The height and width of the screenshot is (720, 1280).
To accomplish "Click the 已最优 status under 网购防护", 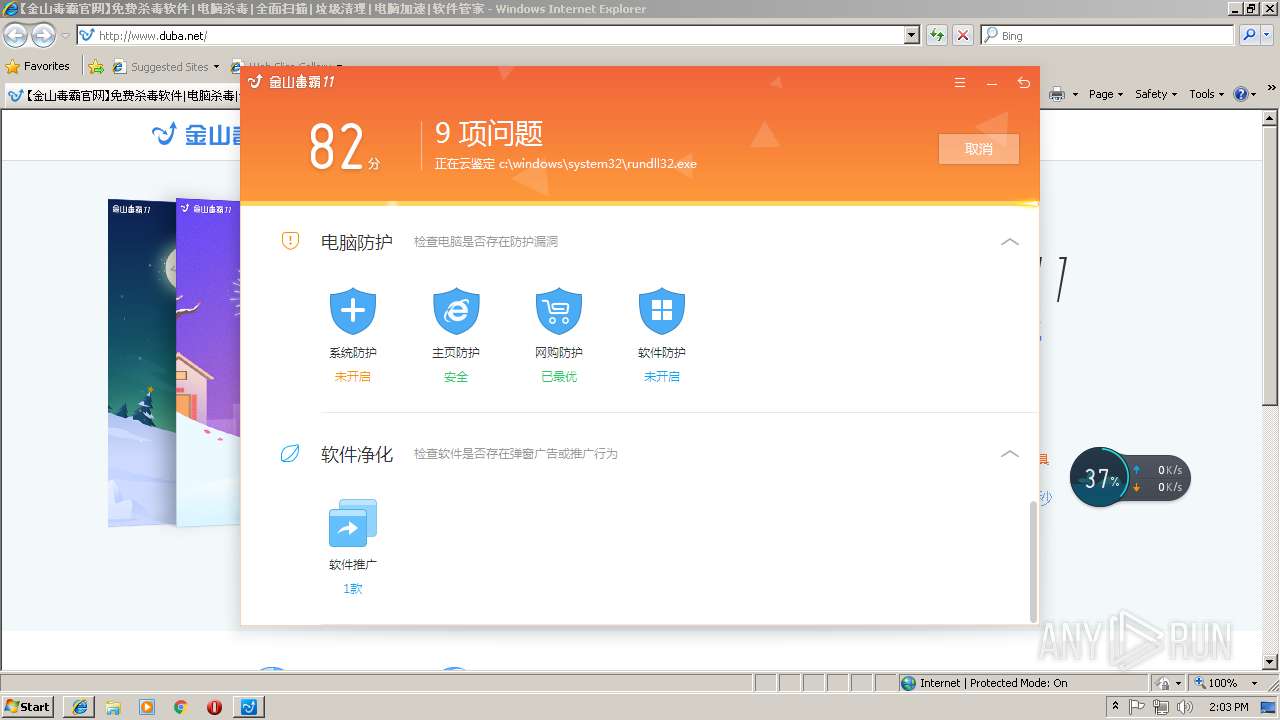I will coord(559,377).
